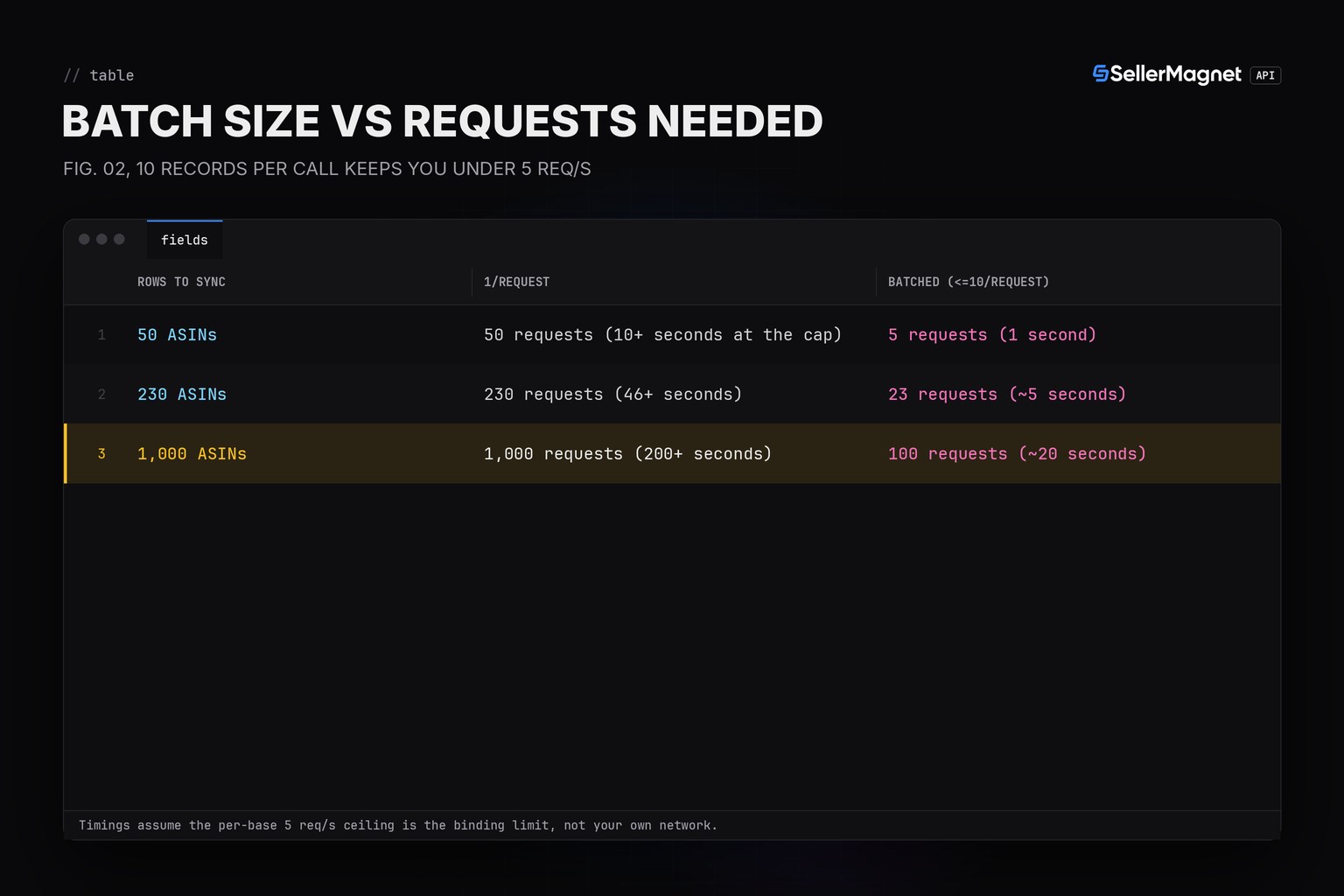This screenshot has height=896, width=1344.
Task: Select the 1,000 ASINs cell
Action: [x=192, y=454]
